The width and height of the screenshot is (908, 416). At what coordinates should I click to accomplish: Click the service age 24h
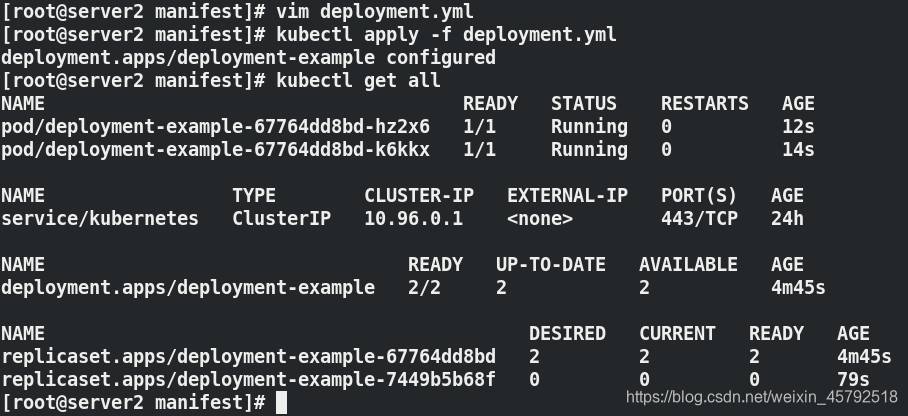pyautogui.click(x=787, y=219)
